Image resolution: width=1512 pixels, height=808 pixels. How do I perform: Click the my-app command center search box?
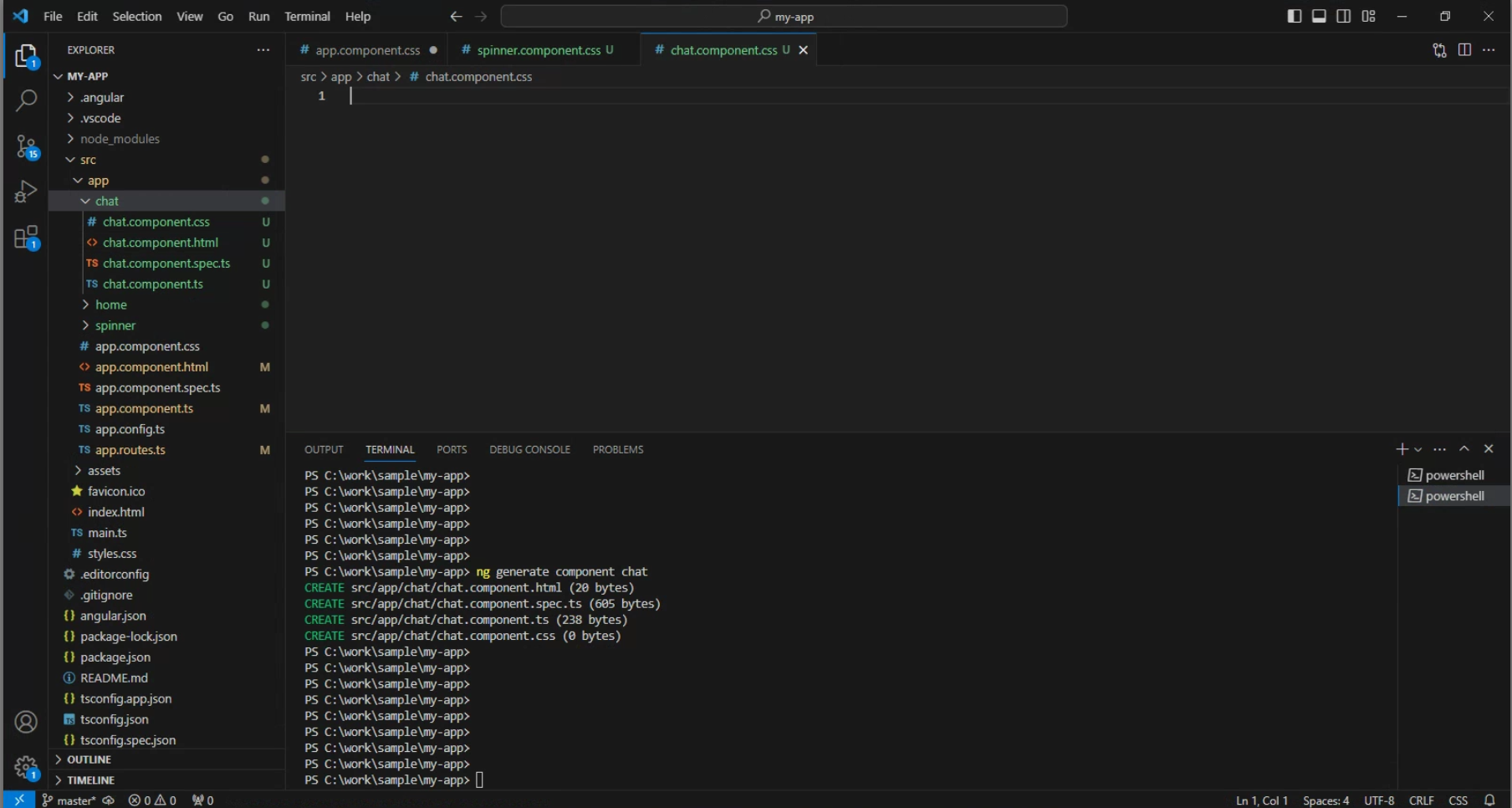point(784,16)
